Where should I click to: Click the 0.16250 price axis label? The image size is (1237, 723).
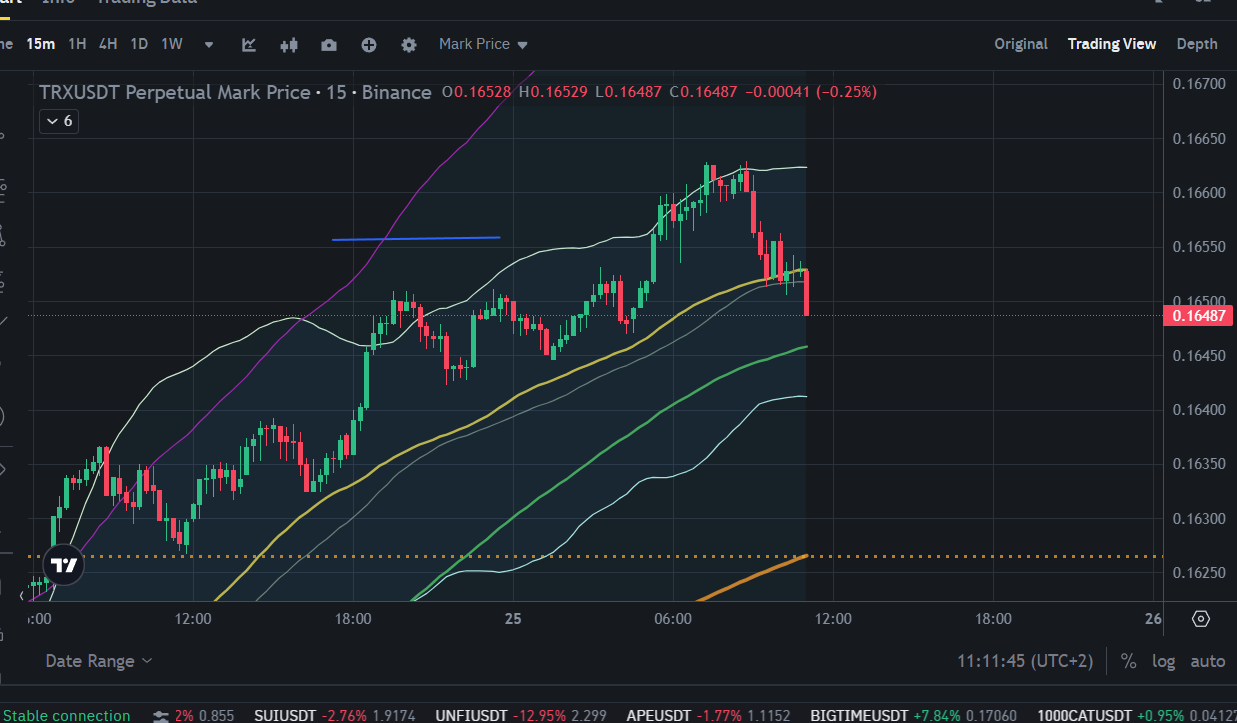coord(1198,573)
